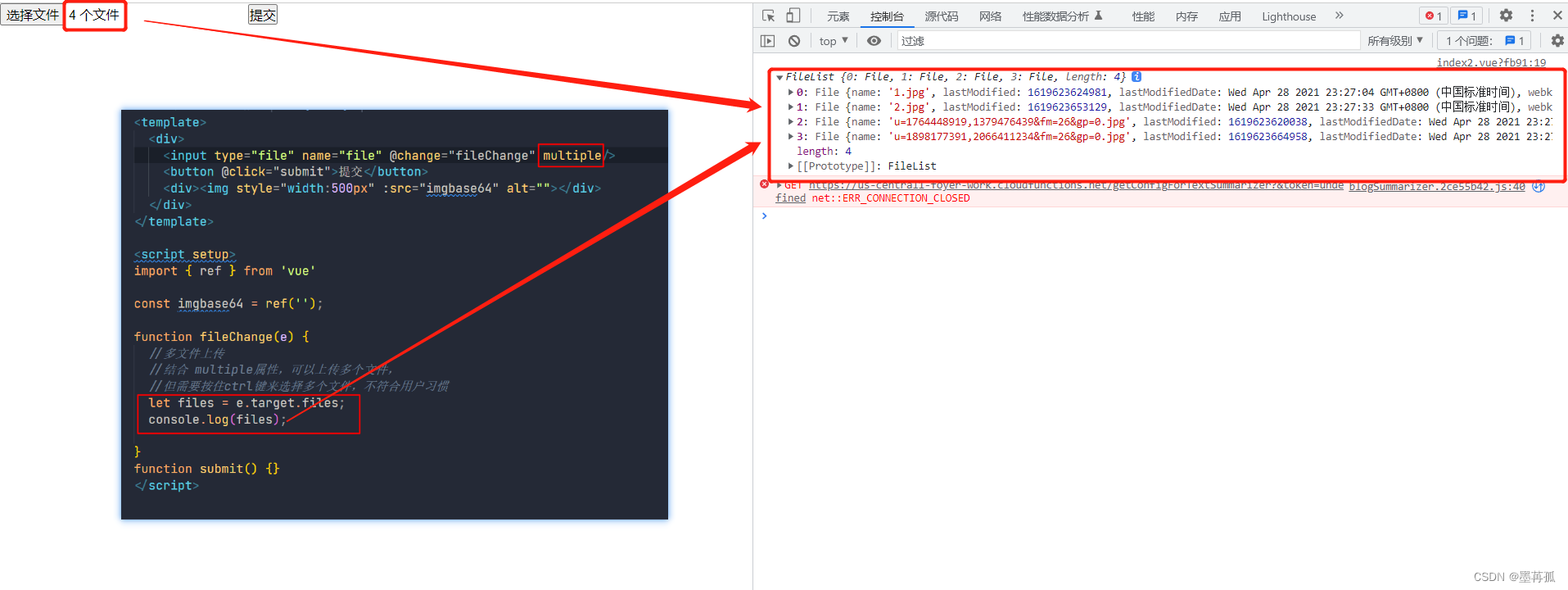The image size is (1568, 590).
Task: Click the code screenshot image on the page
Action: pos(395,315)
